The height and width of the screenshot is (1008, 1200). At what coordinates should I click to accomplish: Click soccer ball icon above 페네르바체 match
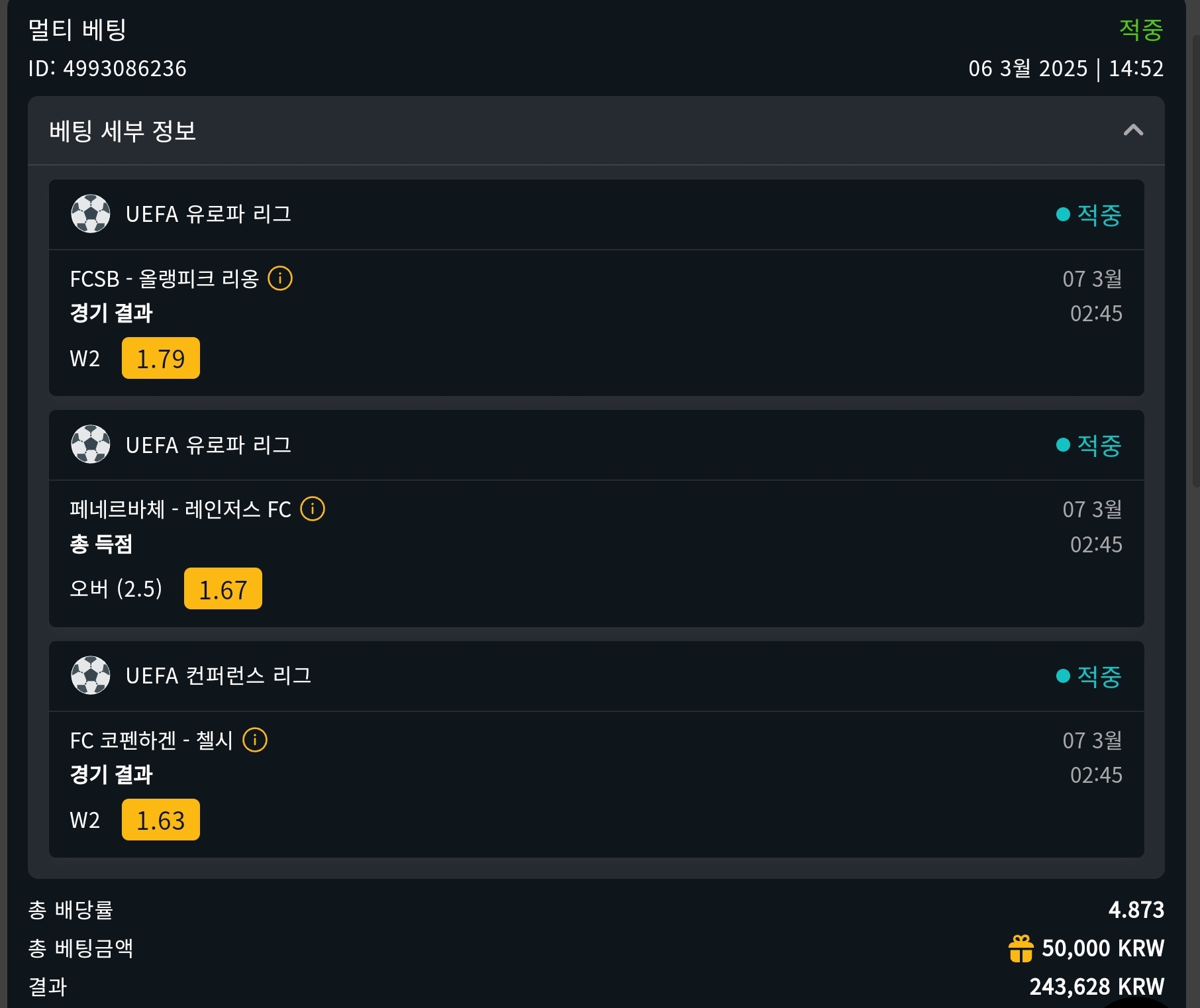point(91,444)
